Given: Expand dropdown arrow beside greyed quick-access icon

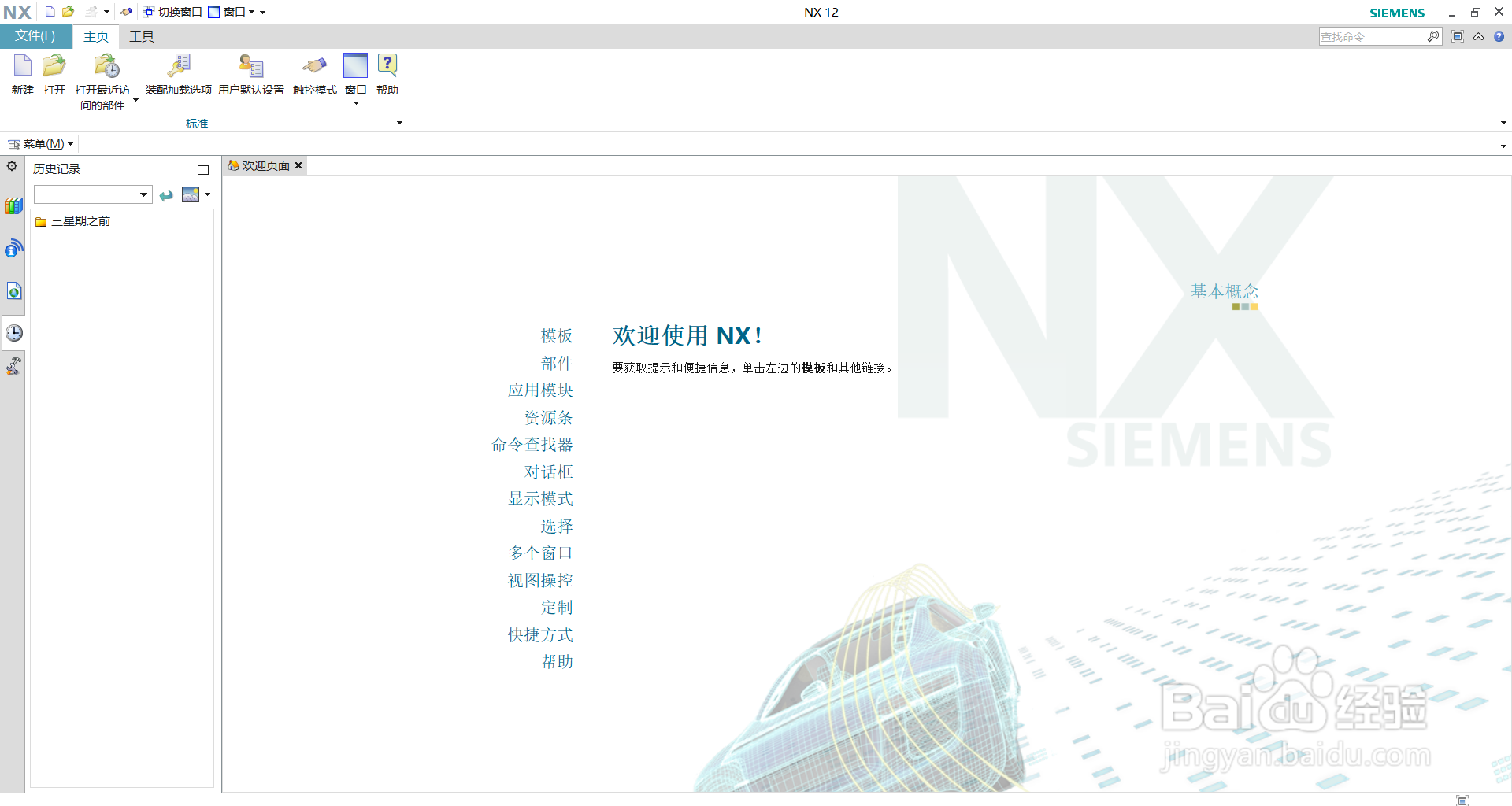Looking at the screenshot, I should pyautogui.click(x=106, y=12).
